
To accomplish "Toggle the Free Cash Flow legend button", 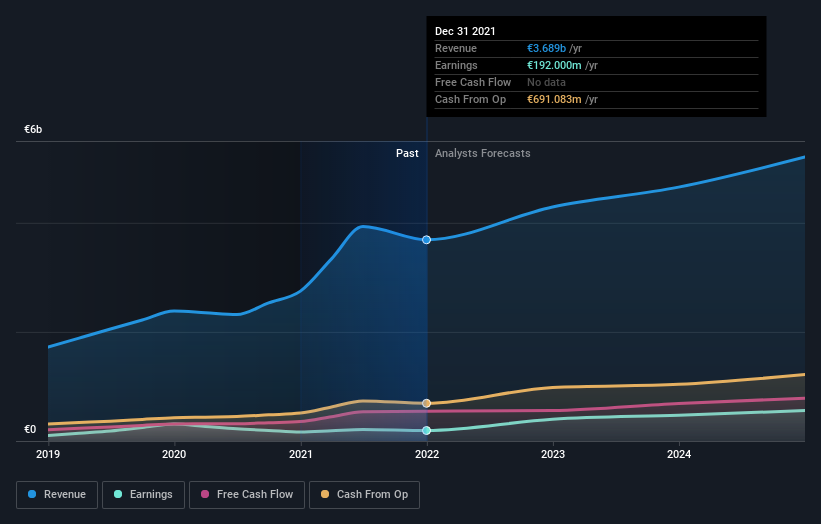I will point(247,495).
